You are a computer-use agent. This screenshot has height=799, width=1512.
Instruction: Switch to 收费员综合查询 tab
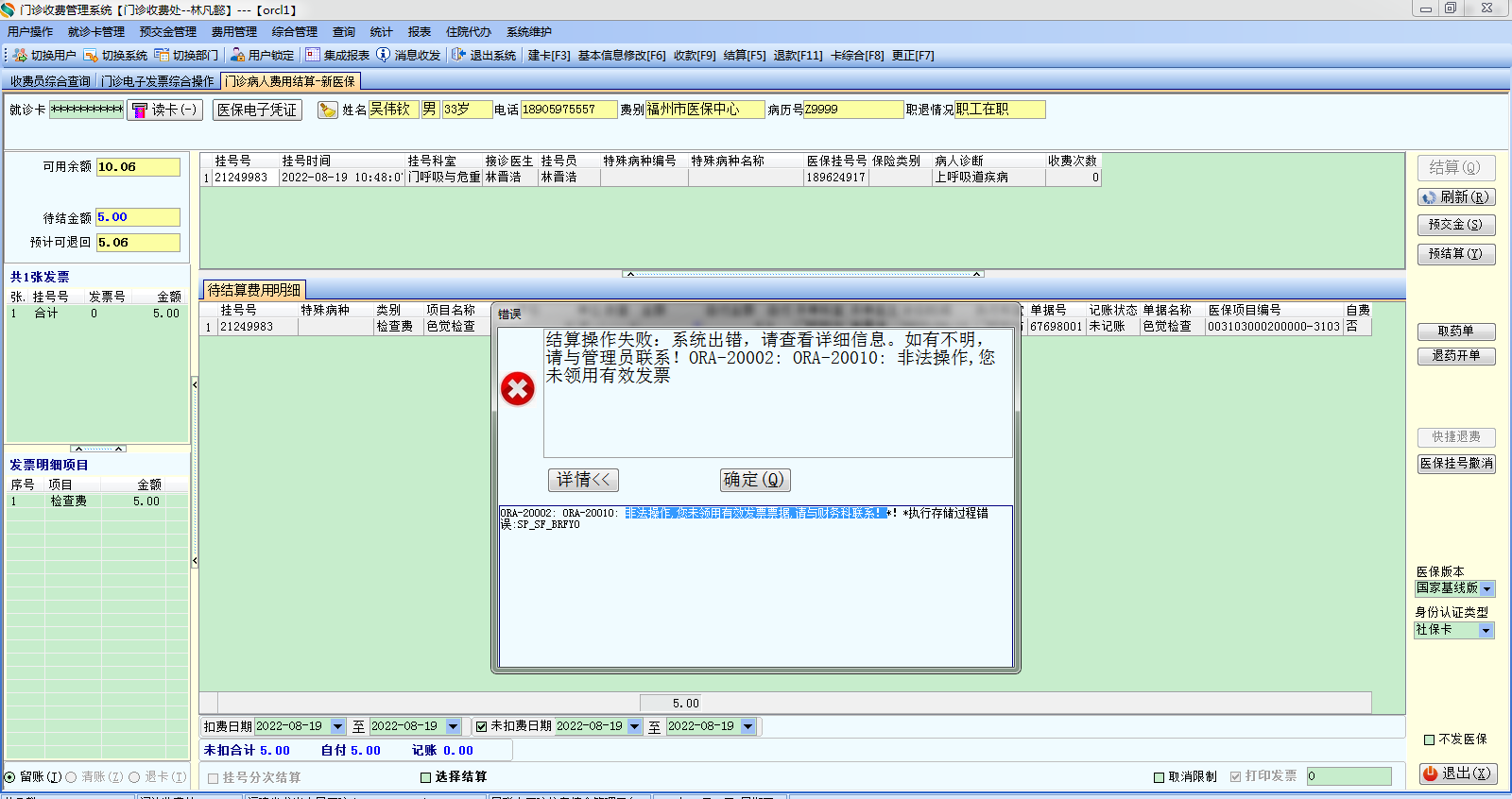50,81
